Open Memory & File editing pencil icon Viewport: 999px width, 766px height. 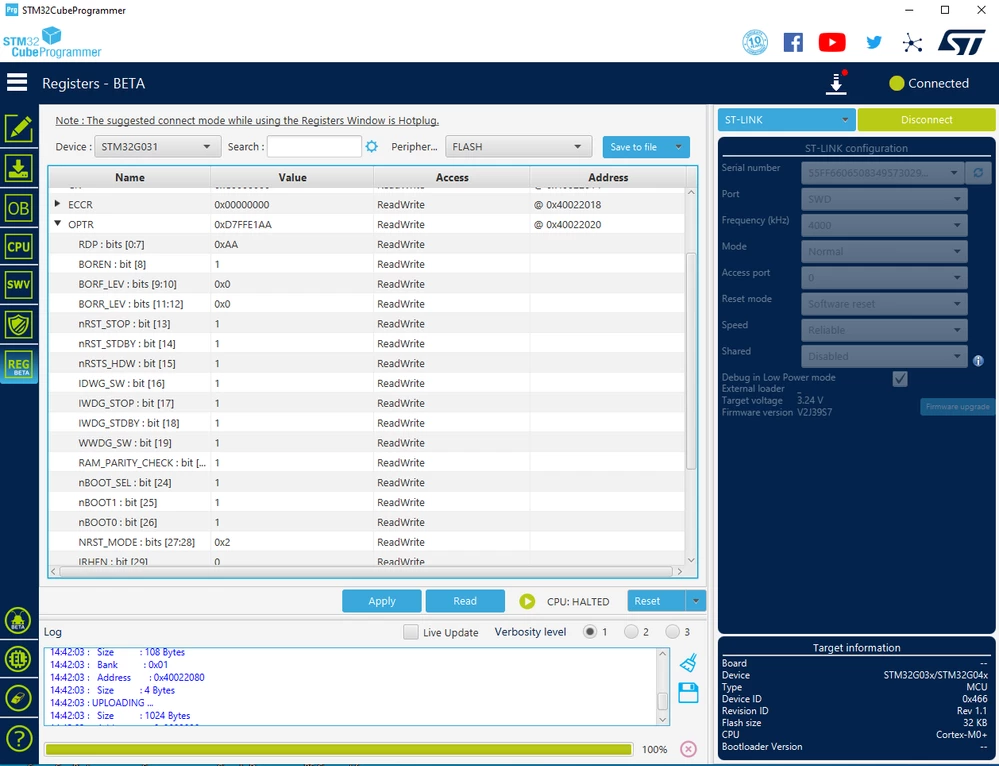point(18,129)
